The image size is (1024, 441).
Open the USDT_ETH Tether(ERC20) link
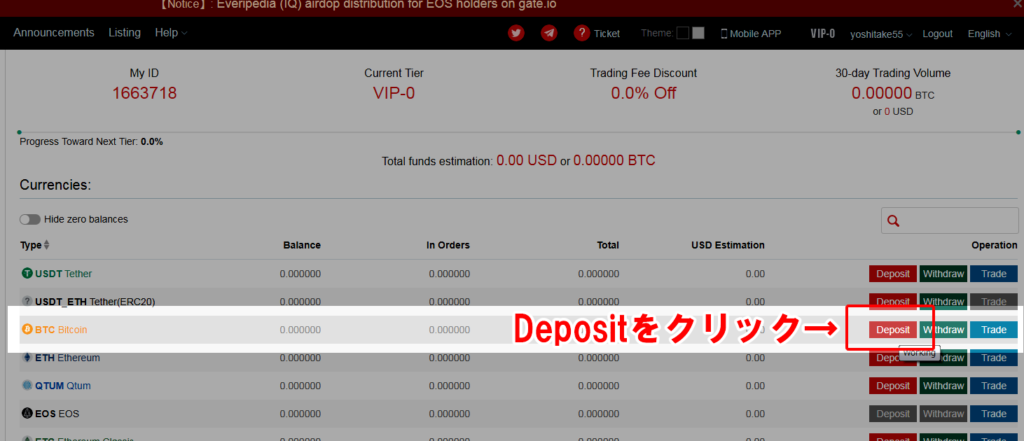[x=95, y=302]
